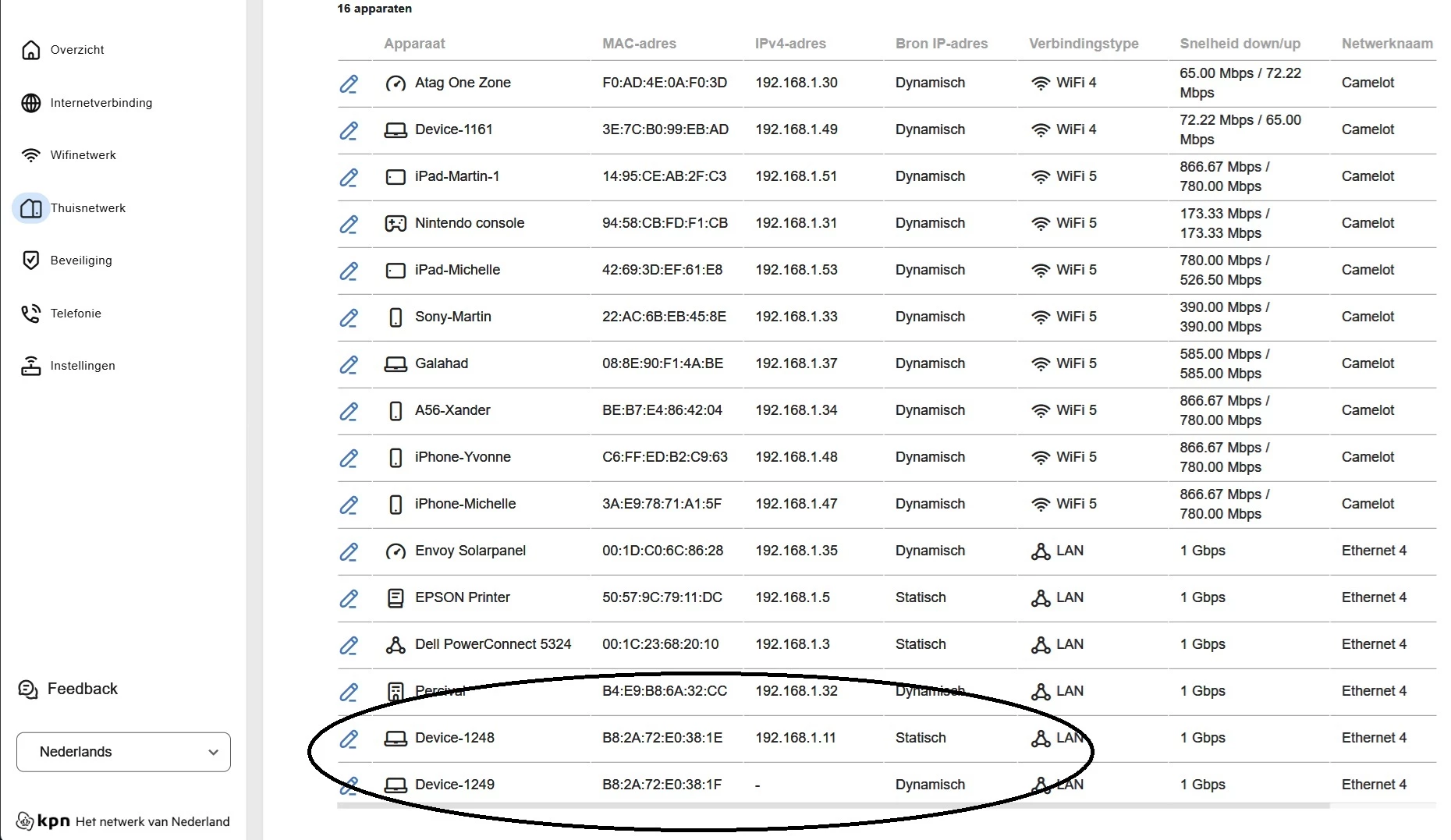The height and width of the screenshot is (840, 1451).
Task: Edit the Dell PowerConnect 5324 entry
Action: click(x=349, y=645)
